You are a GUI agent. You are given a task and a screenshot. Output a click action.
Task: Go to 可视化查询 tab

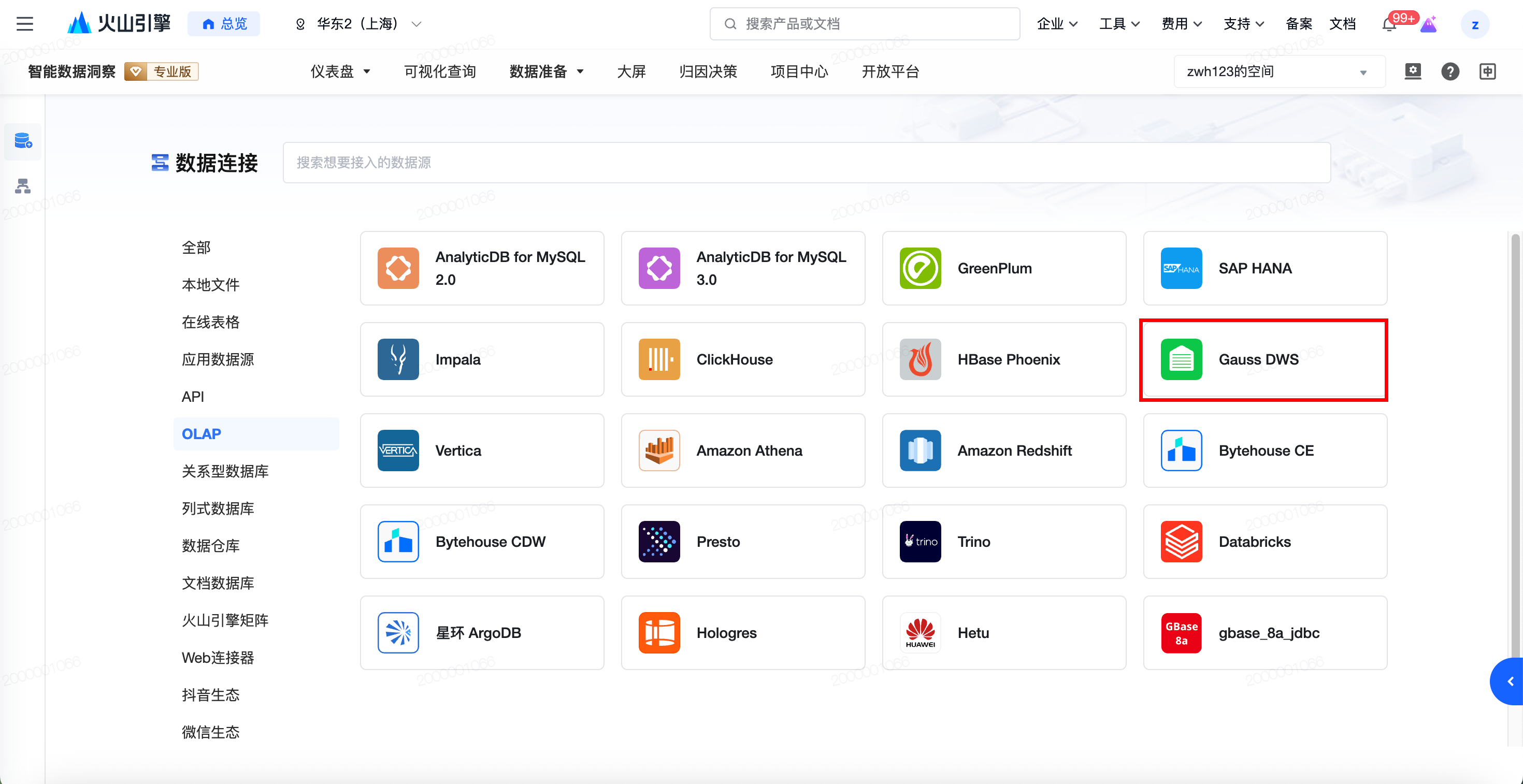[440, 71]
